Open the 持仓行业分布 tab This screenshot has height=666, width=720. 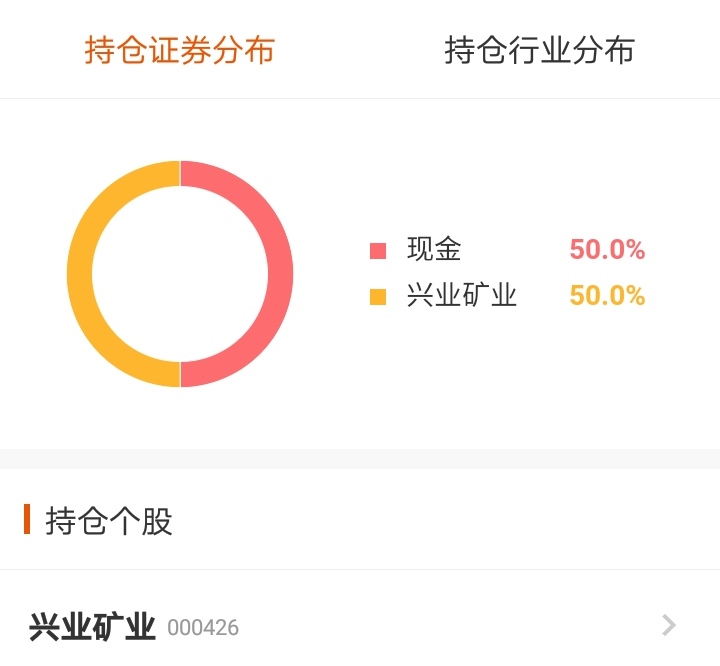(540, 50)
